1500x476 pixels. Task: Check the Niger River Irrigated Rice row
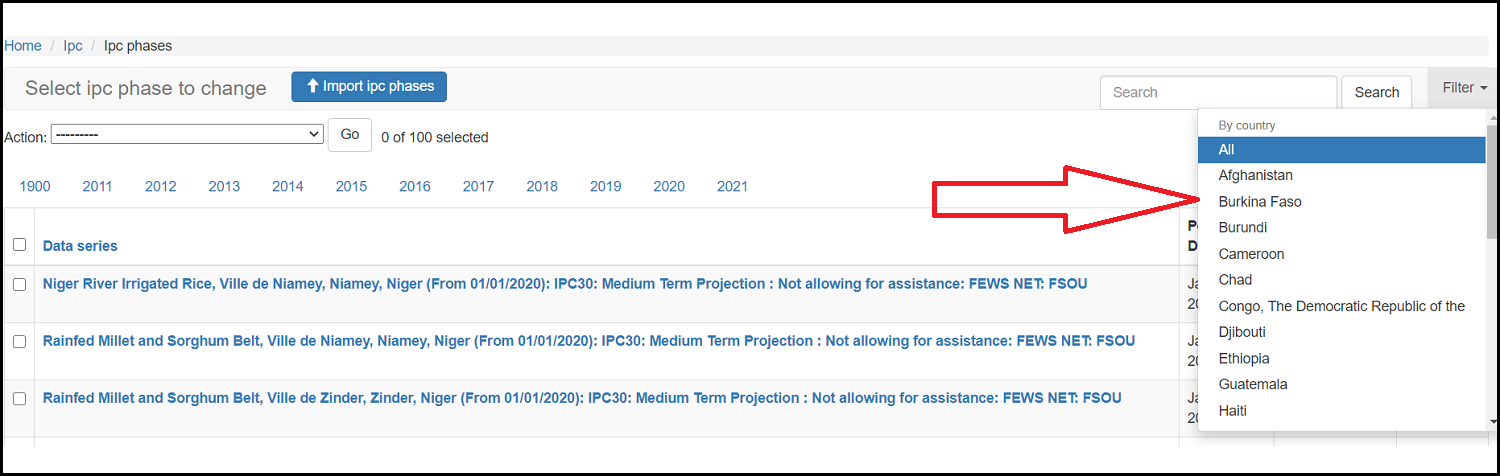coord(19,284)
